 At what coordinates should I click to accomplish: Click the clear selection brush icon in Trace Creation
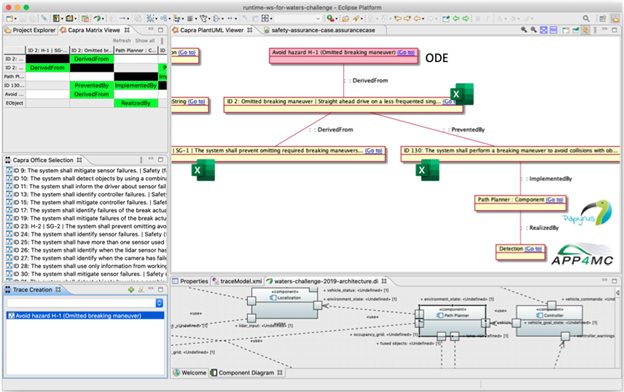click(x=141, y=290)
